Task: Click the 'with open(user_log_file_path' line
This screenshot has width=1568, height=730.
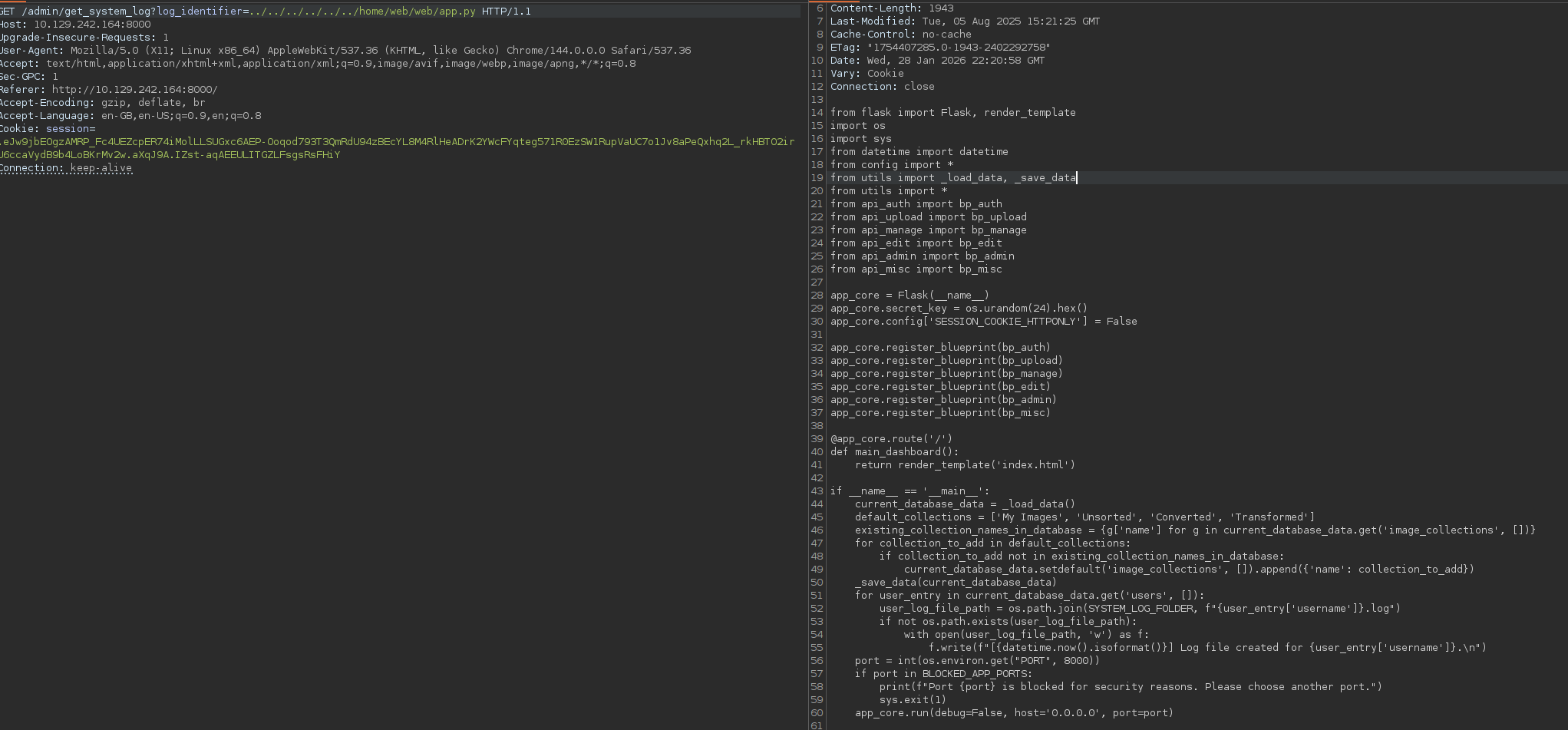Action: (x=1027, y=635)
